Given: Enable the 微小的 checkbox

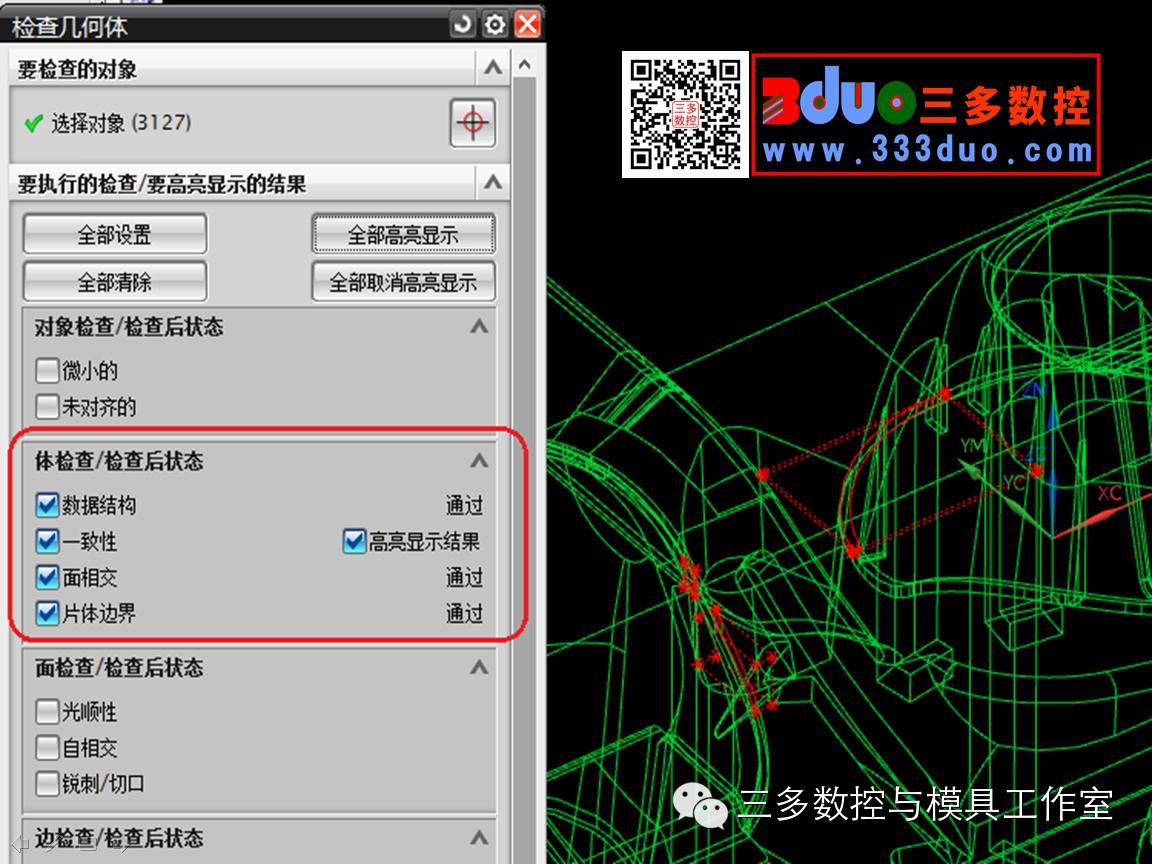Looking at the screenshot, I should pyautogui.click(x=47, y=370).
